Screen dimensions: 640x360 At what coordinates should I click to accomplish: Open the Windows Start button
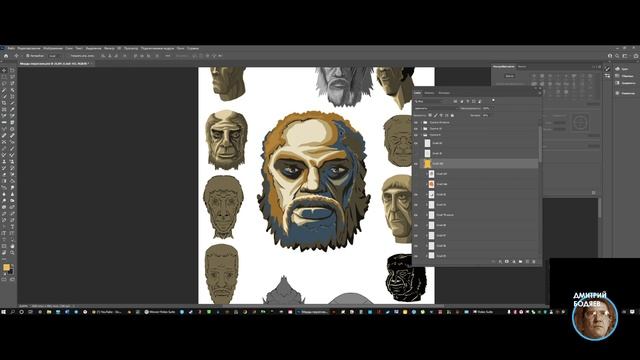pos(4,312)
